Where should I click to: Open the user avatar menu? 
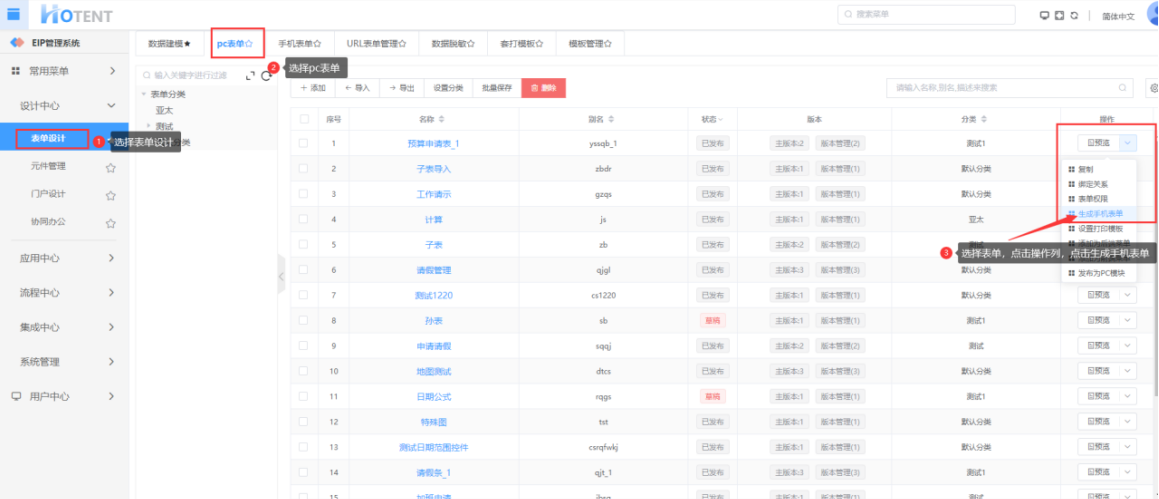[x=1152, y=14]
